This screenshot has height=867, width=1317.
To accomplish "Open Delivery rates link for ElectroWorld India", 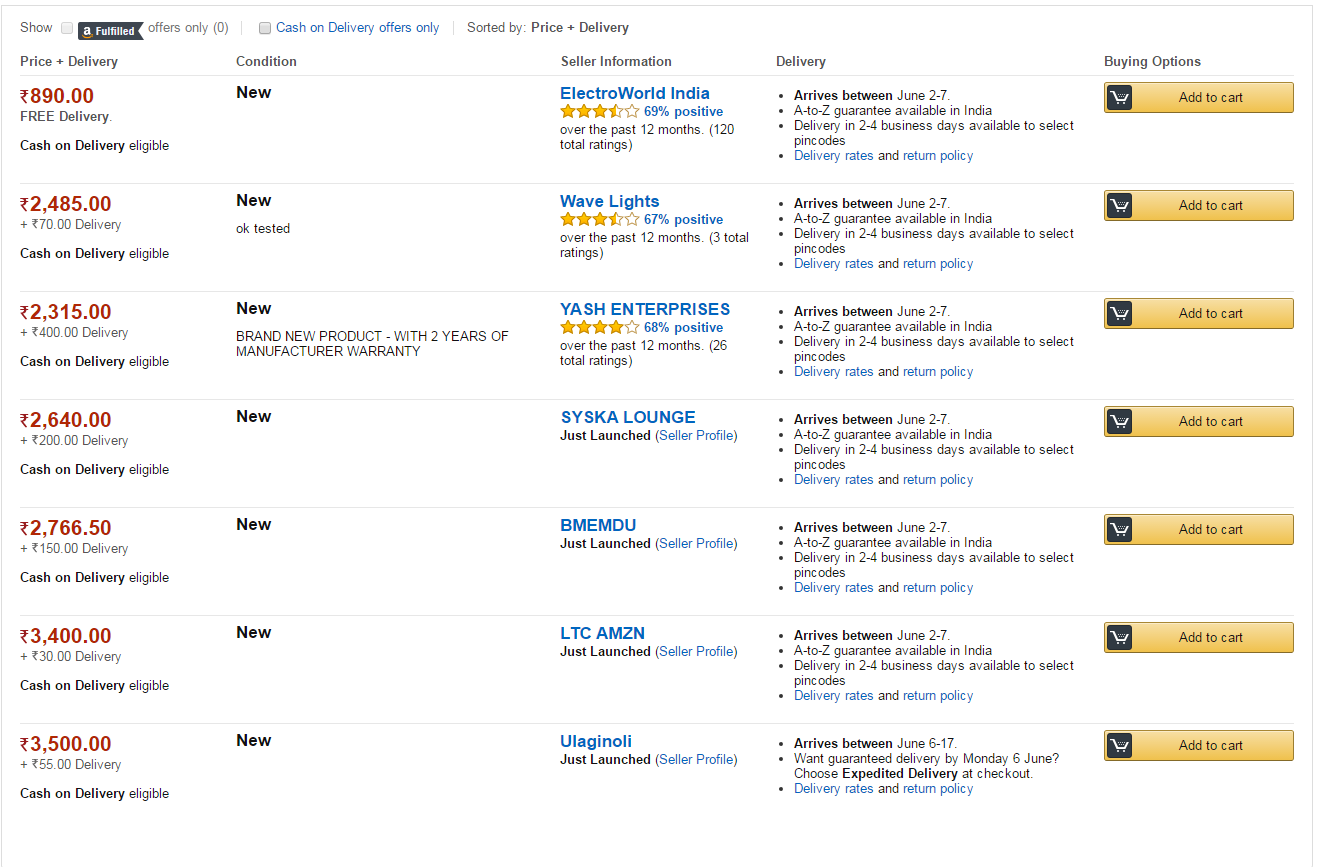I will click(x=833, y=156).
